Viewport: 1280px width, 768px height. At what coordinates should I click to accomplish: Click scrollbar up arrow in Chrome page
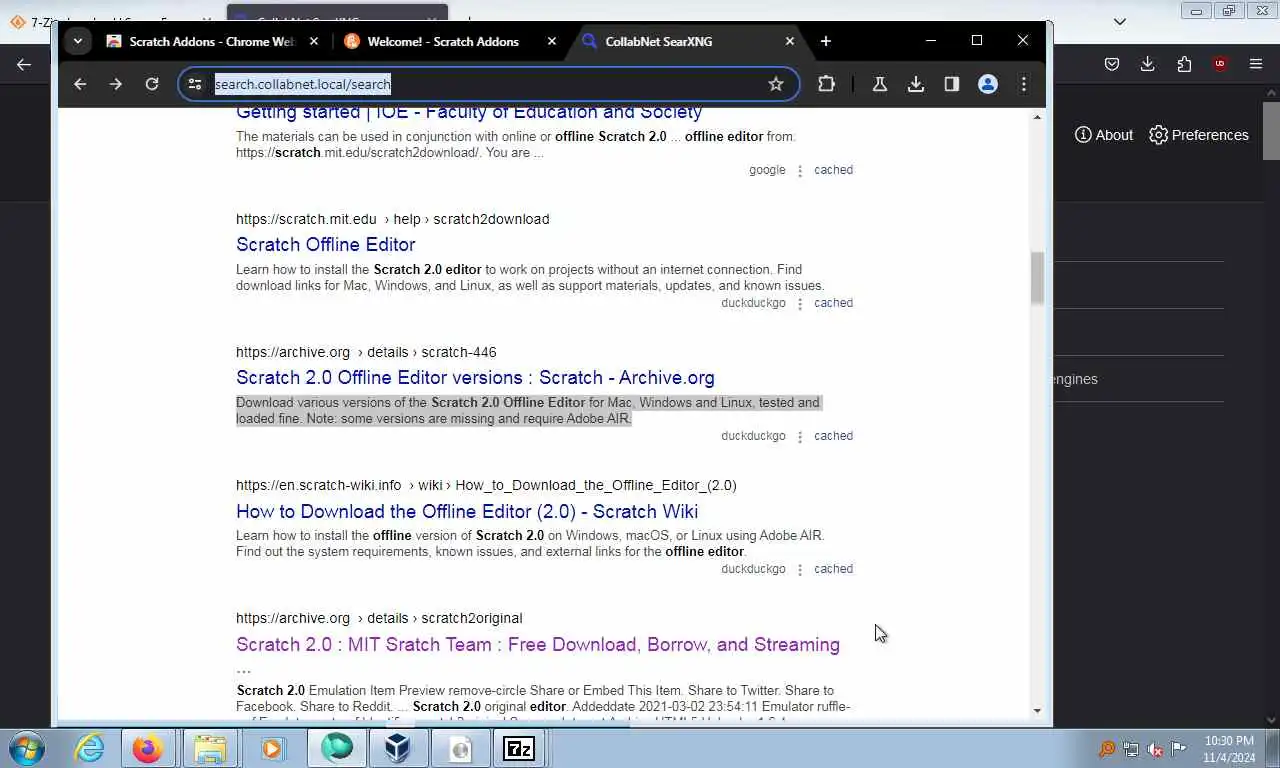(1037, 117)
